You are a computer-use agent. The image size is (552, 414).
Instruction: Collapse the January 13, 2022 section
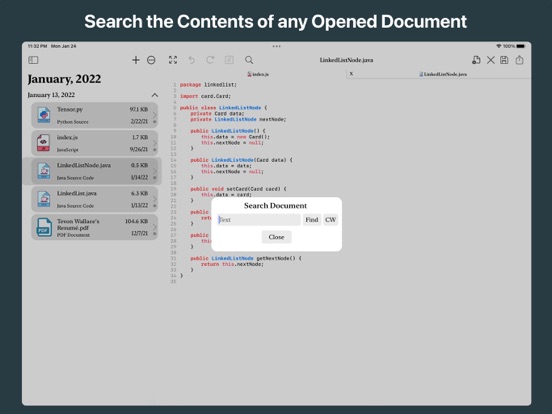click(x=155, y=95)
